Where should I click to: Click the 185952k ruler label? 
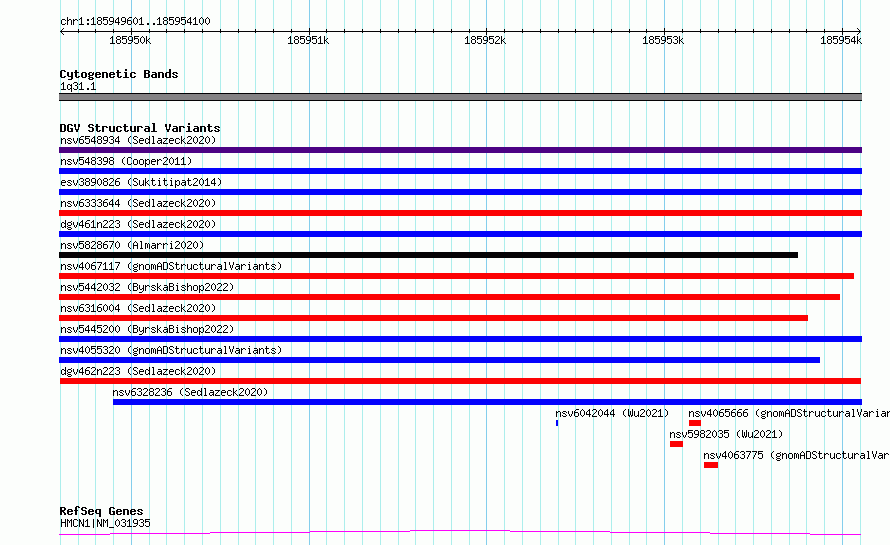(485, 40)
